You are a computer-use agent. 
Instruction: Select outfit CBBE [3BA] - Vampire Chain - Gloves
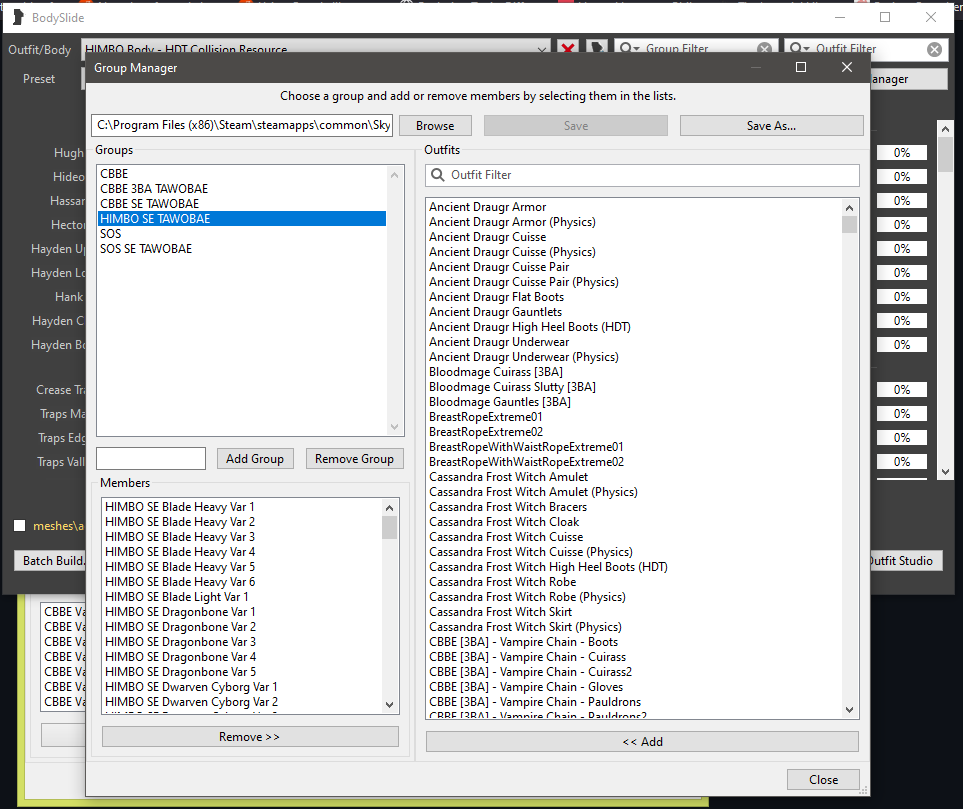(x=634, y=687)
